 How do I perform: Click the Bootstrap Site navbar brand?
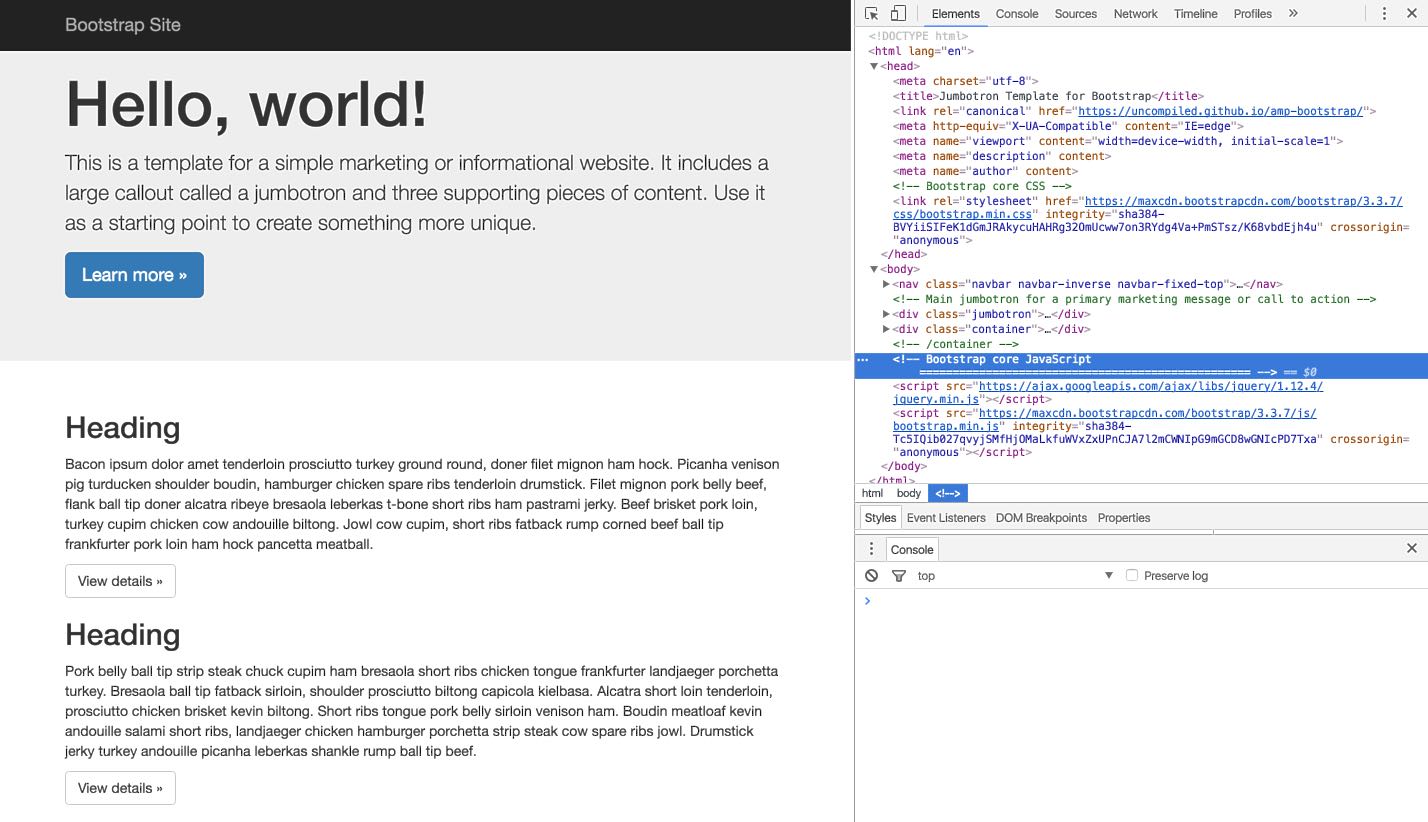click(x=123, y=25)
